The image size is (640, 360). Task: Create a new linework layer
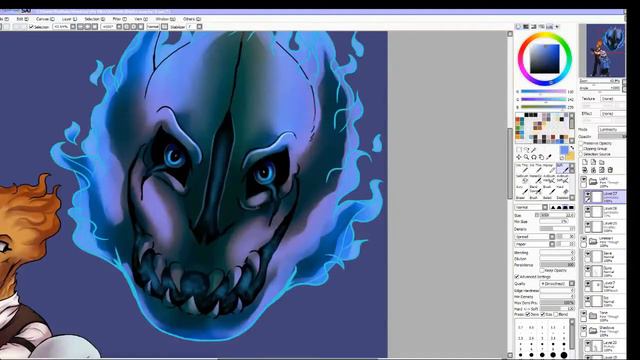click(593, 162)
